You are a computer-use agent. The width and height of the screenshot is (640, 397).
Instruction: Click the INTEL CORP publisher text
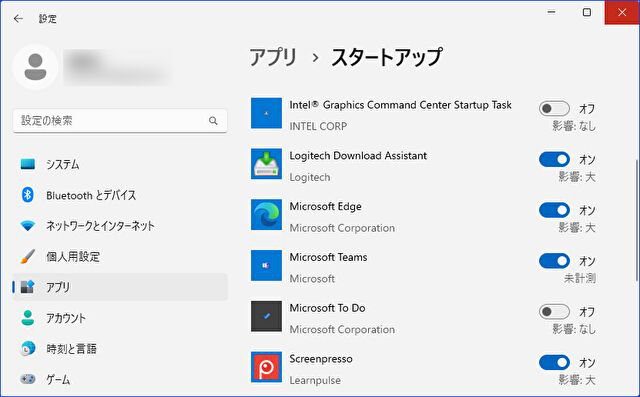[x=318, y=126]
